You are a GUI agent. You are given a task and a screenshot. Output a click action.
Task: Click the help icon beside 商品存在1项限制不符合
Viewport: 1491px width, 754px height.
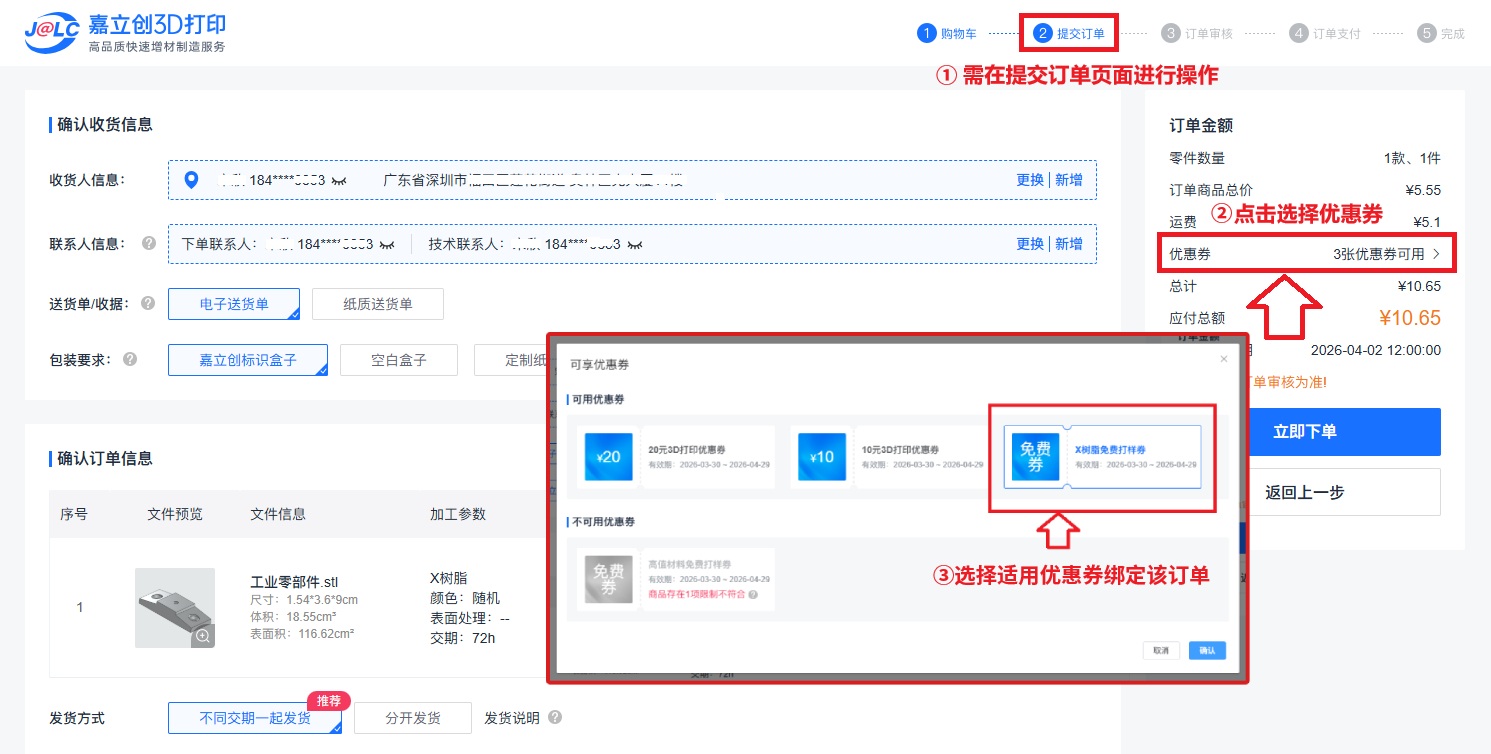pos(752,594)
